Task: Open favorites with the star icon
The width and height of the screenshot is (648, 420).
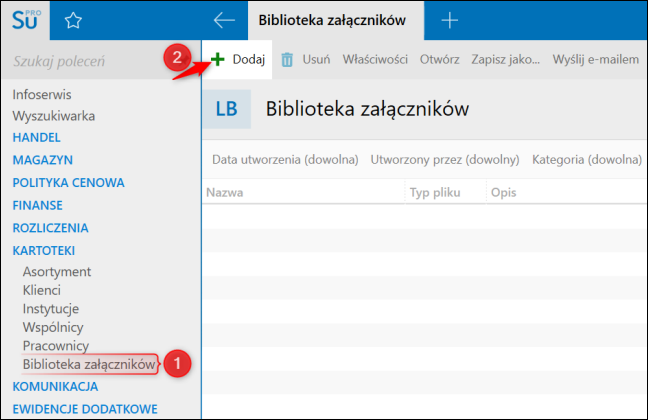Action: tap(73, 20)
